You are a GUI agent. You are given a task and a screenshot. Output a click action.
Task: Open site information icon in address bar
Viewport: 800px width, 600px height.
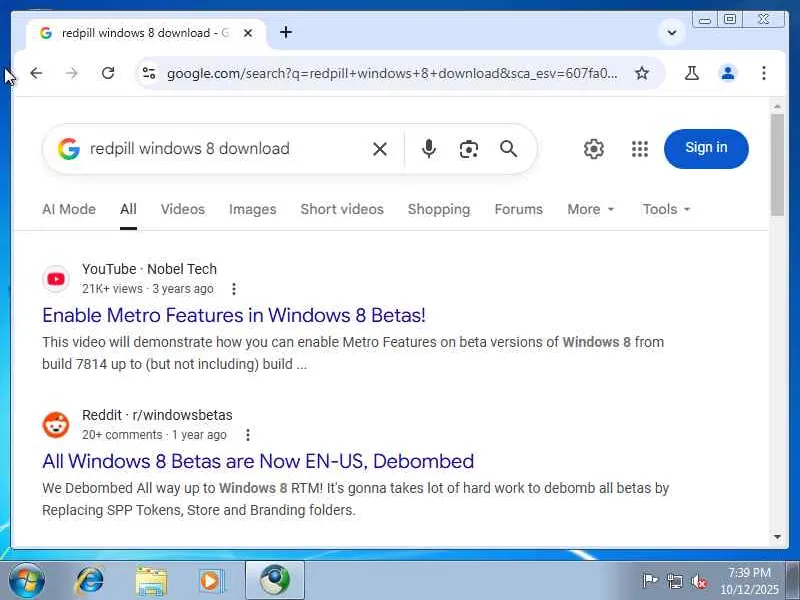point(149,73)
